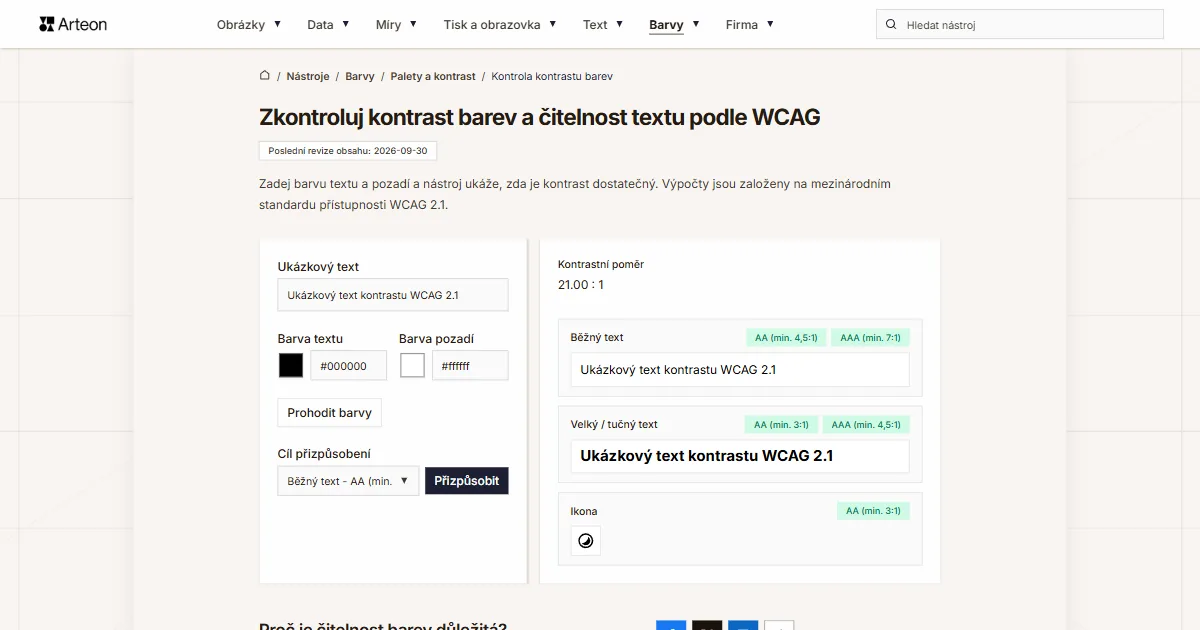This screenshot has width=1200, height=630.
Task: Click the Kontrola kontrastu barev breadcrumb text
Action: tap(552, 76)
